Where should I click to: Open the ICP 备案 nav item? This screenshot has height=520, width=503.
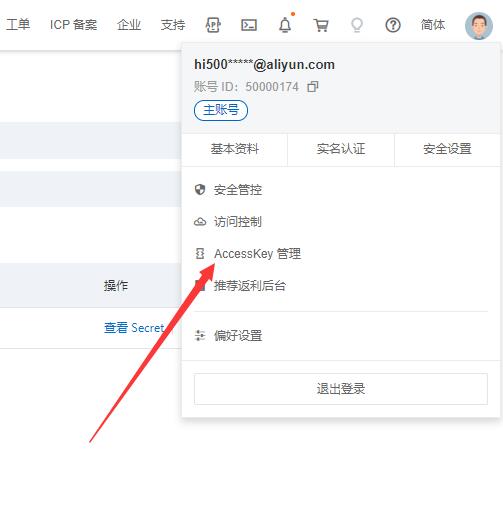point(73,25)
